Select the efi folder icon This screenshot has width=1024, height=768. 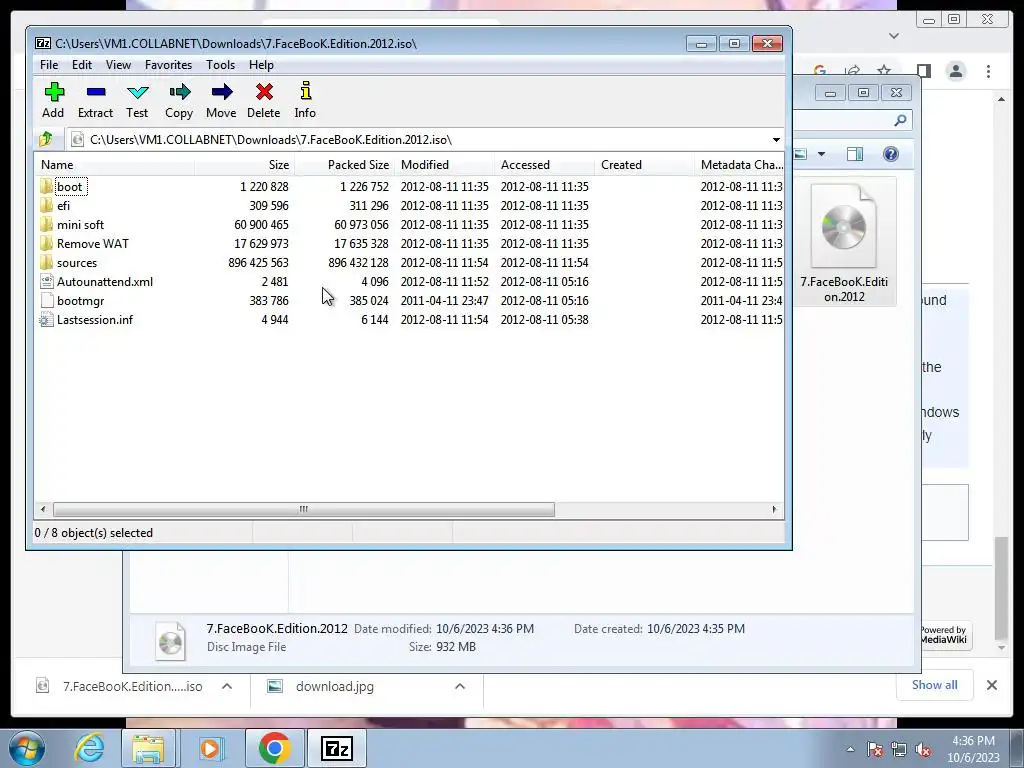coord(46,206)
